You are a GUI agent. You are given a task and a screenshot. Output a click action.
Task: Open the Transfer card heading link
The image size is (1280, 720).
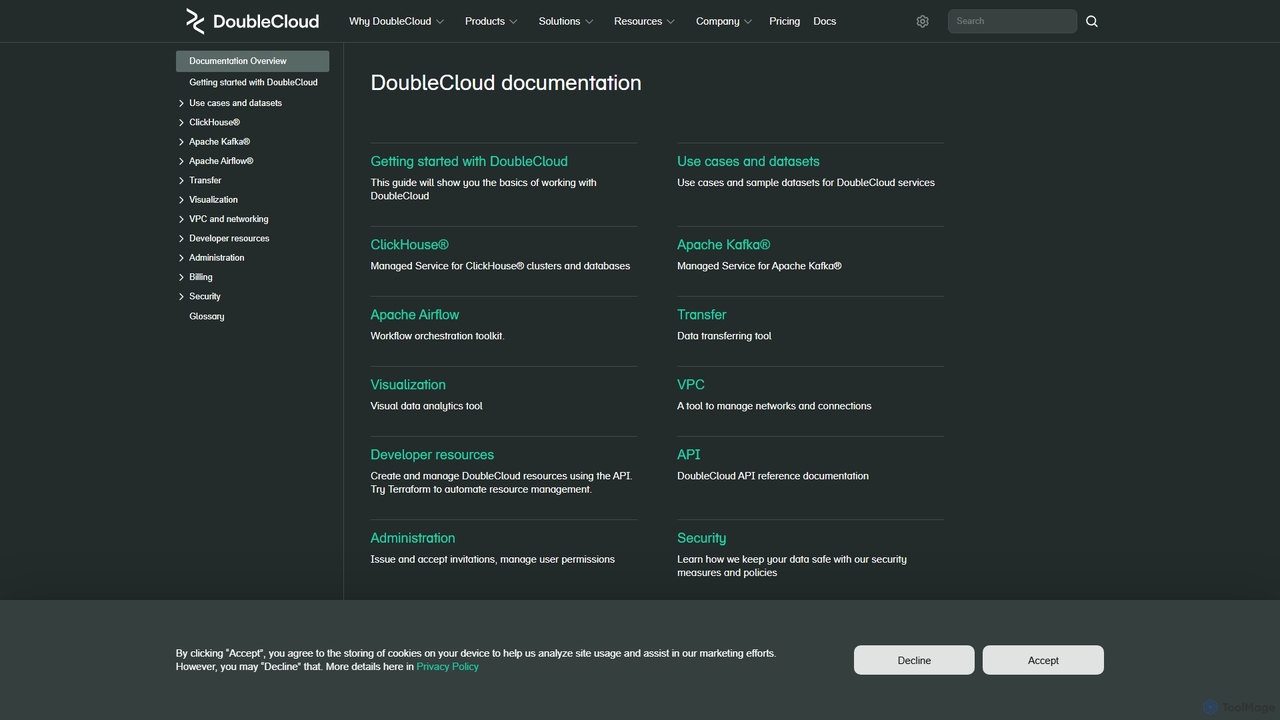(702, 315)
